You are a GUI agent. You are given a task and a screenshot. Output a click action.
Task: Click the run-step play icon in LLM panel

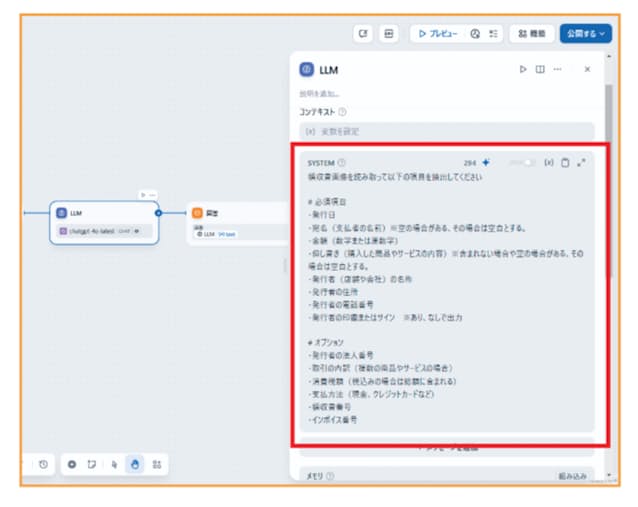click(522, 69)
